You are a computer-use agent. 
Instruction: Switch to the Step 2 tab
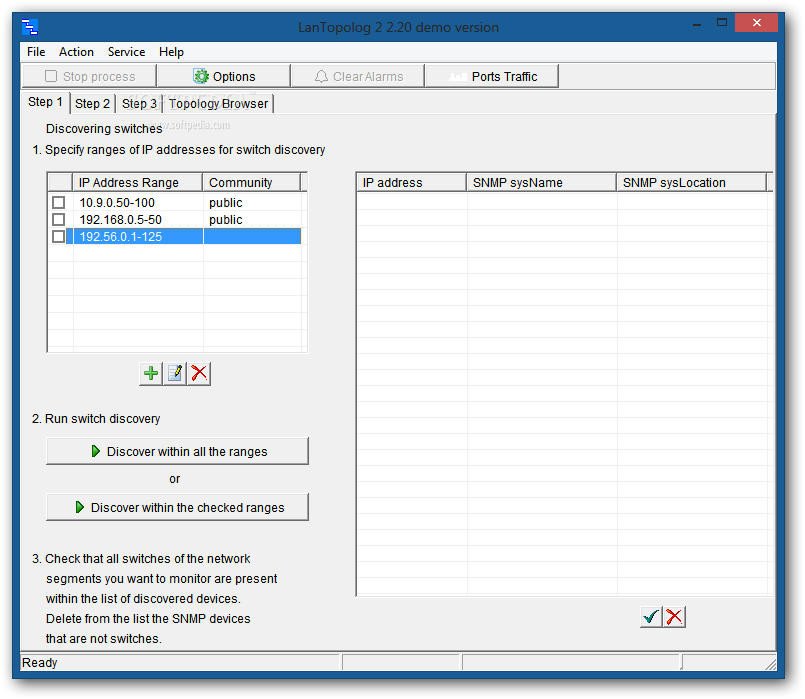92,104
